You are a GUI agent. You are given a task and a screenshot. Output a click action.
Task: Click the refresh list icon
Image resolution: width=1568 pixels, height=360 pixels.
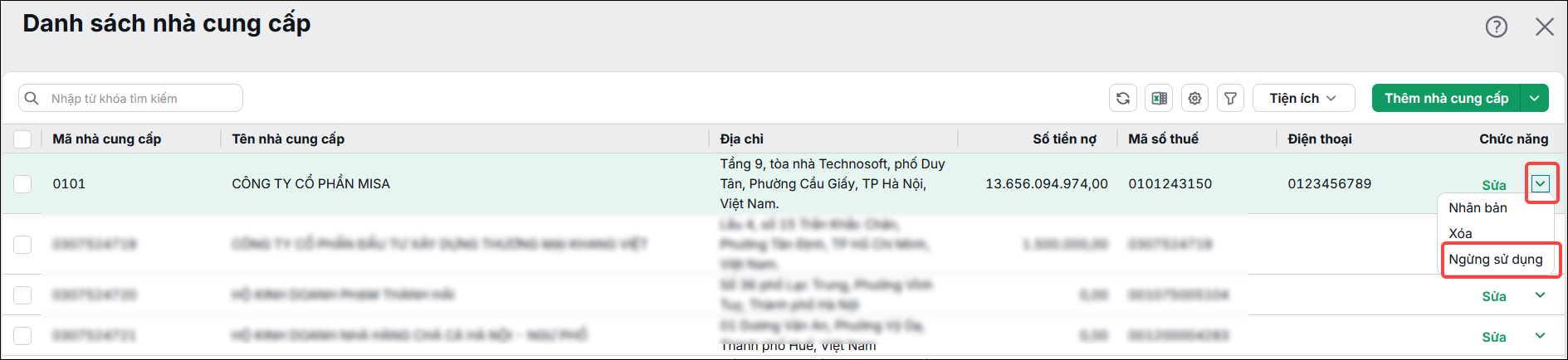(1123, 98)
